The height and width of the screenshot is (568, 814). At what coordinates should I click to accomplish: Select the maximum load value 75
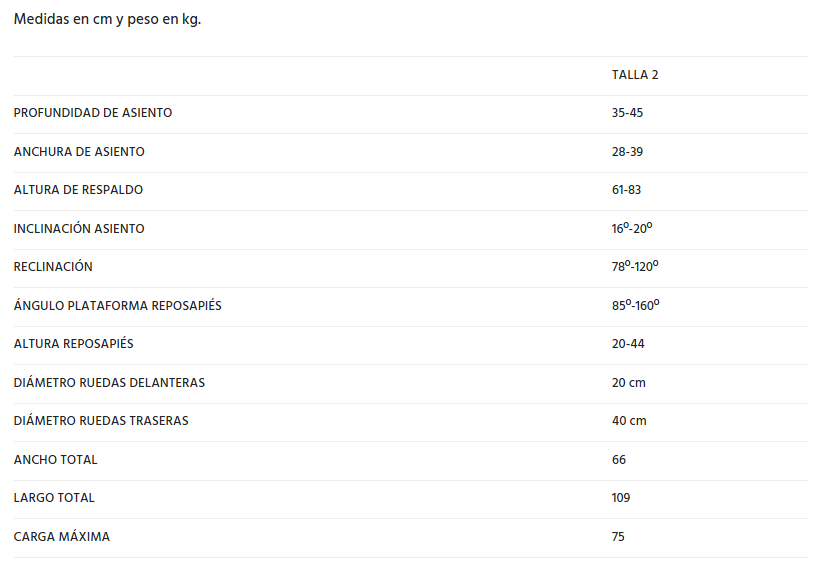point(618,537)
